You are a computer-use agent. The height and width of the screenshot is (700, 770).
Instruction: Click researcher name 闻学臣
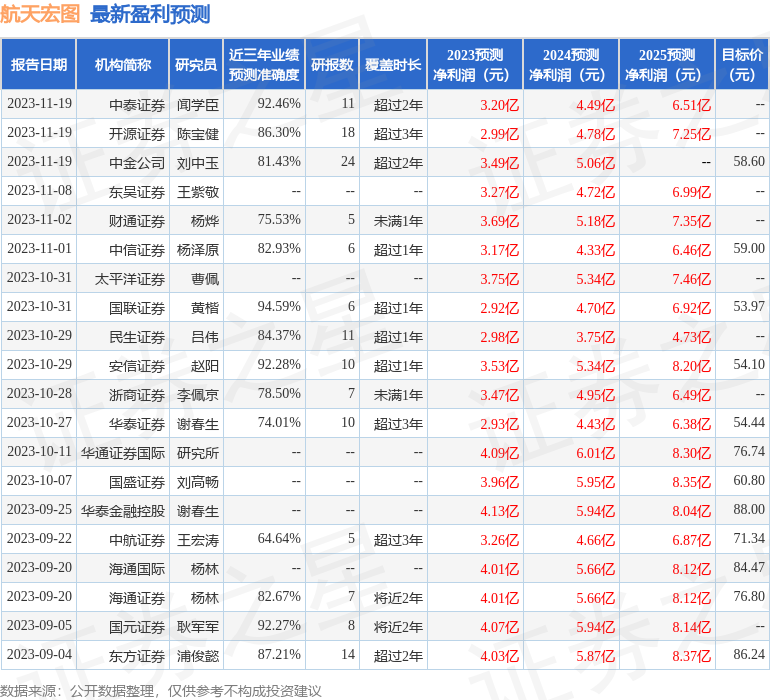(x=197, y=105)
